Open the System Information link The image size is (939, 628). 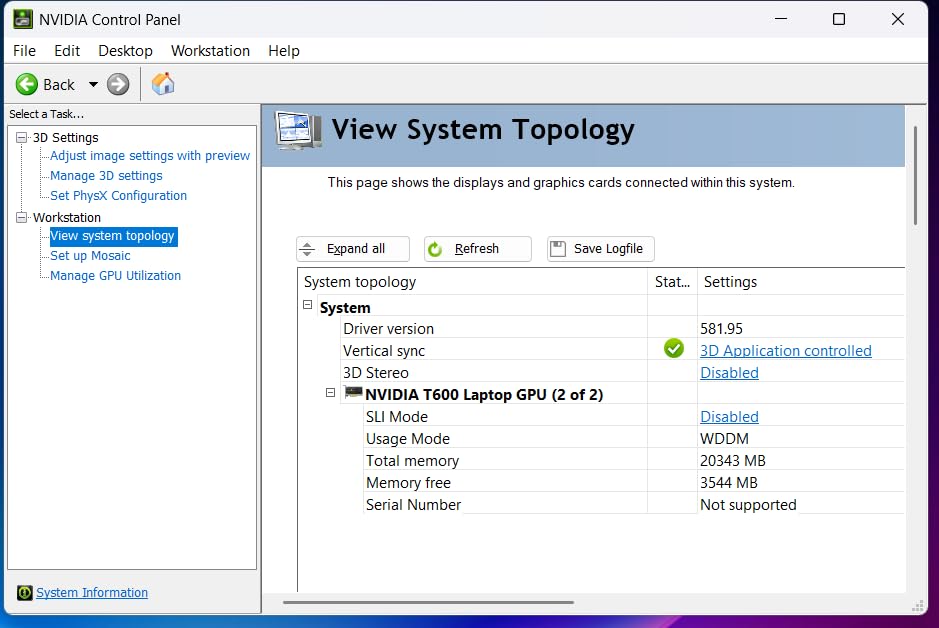[92, 593]
